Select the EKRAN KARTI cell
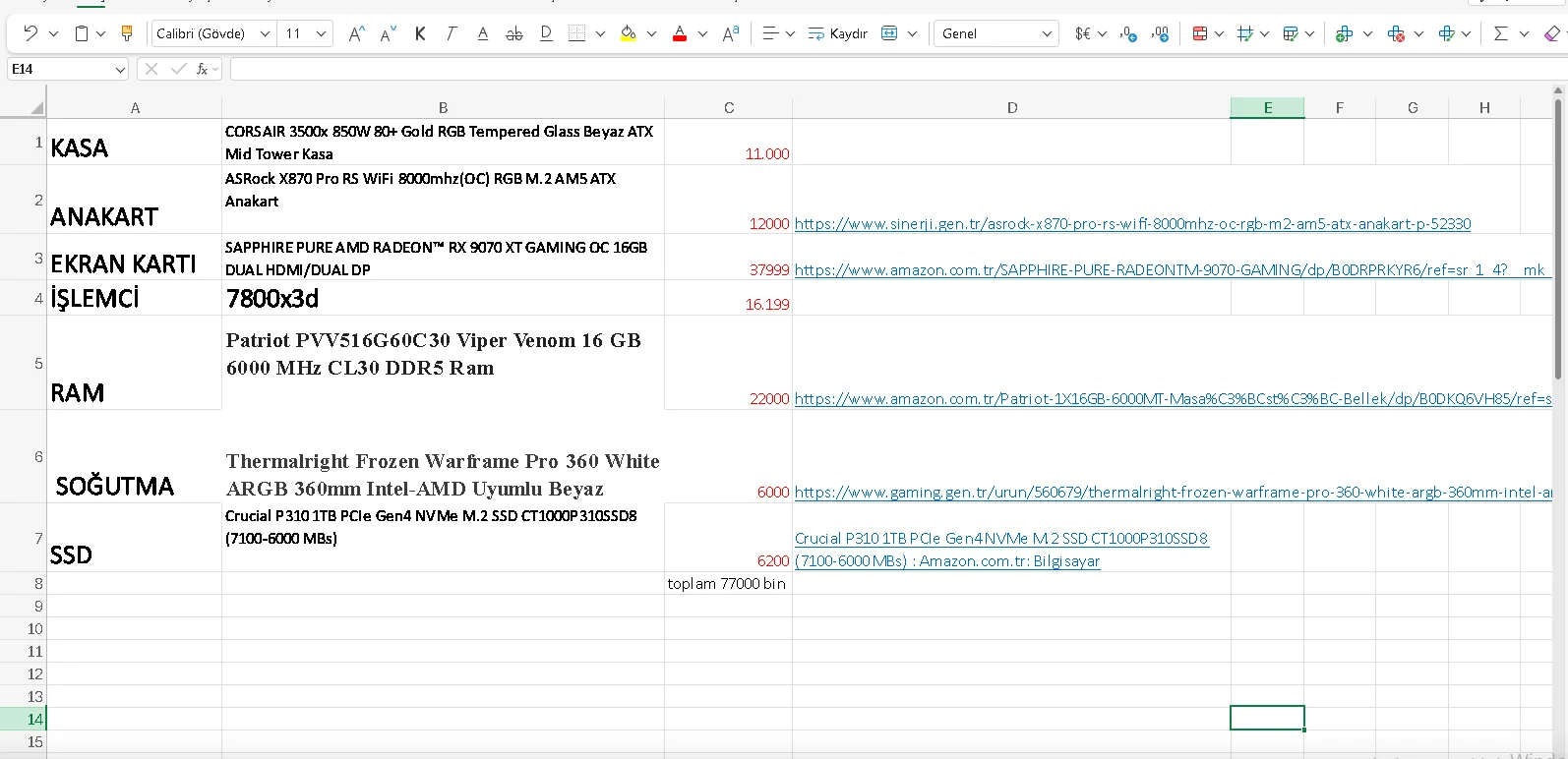Screen dimensions: 1568x759 click(135, 258)
